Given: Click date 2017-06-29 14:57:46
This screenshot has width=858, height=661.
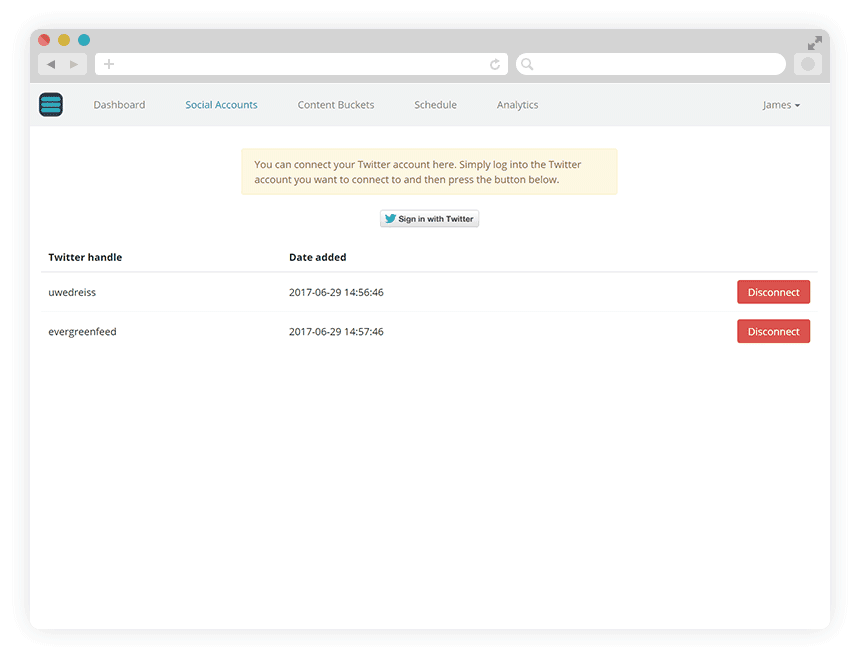Looking at the screenshot, I should (x=336, y=332).
